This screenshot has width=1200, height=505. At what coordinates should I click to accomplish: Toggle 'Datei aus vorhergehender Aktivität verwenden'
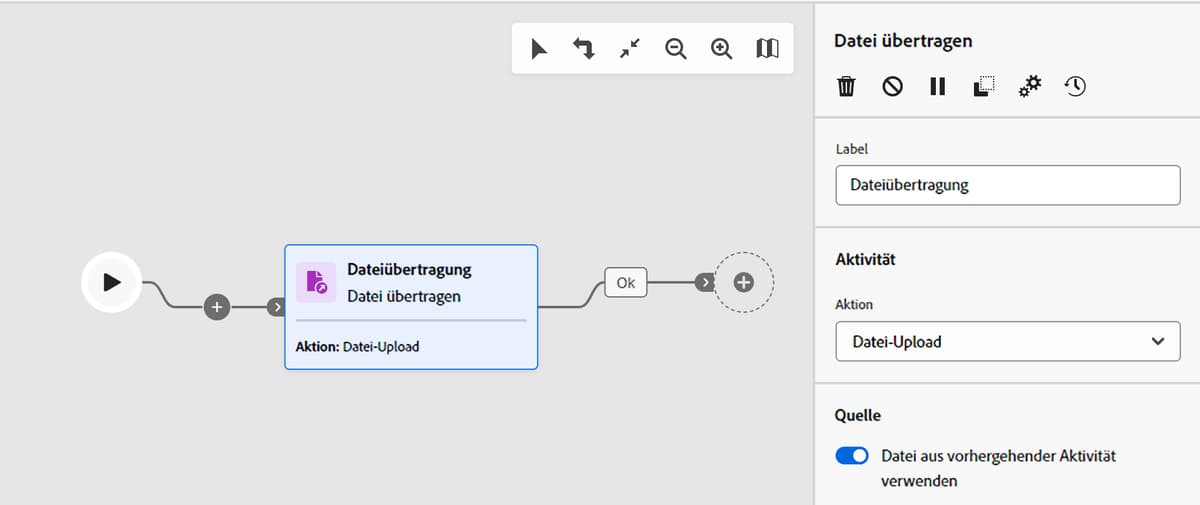click(x=852, y=456)
